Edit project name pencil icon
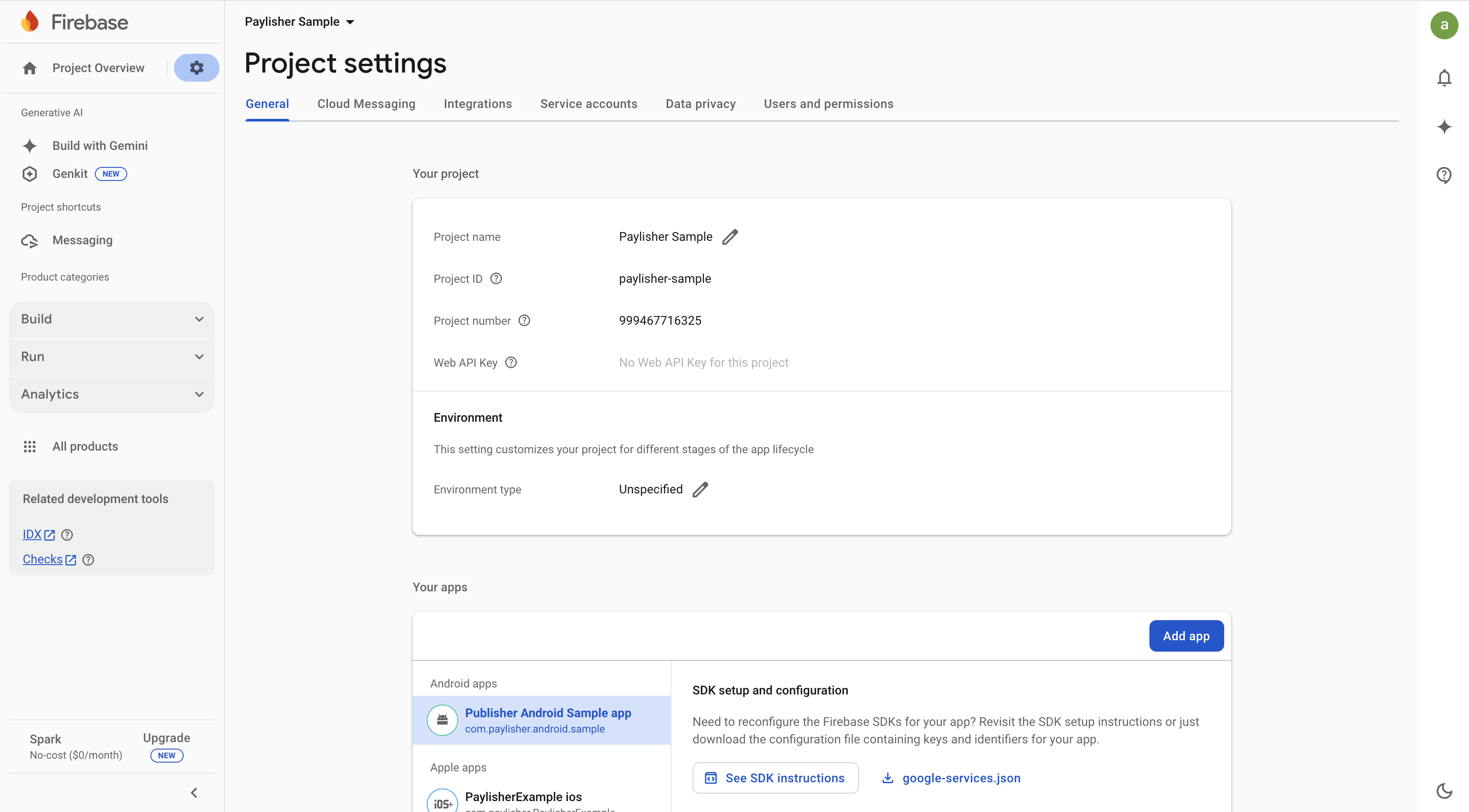 730,236
